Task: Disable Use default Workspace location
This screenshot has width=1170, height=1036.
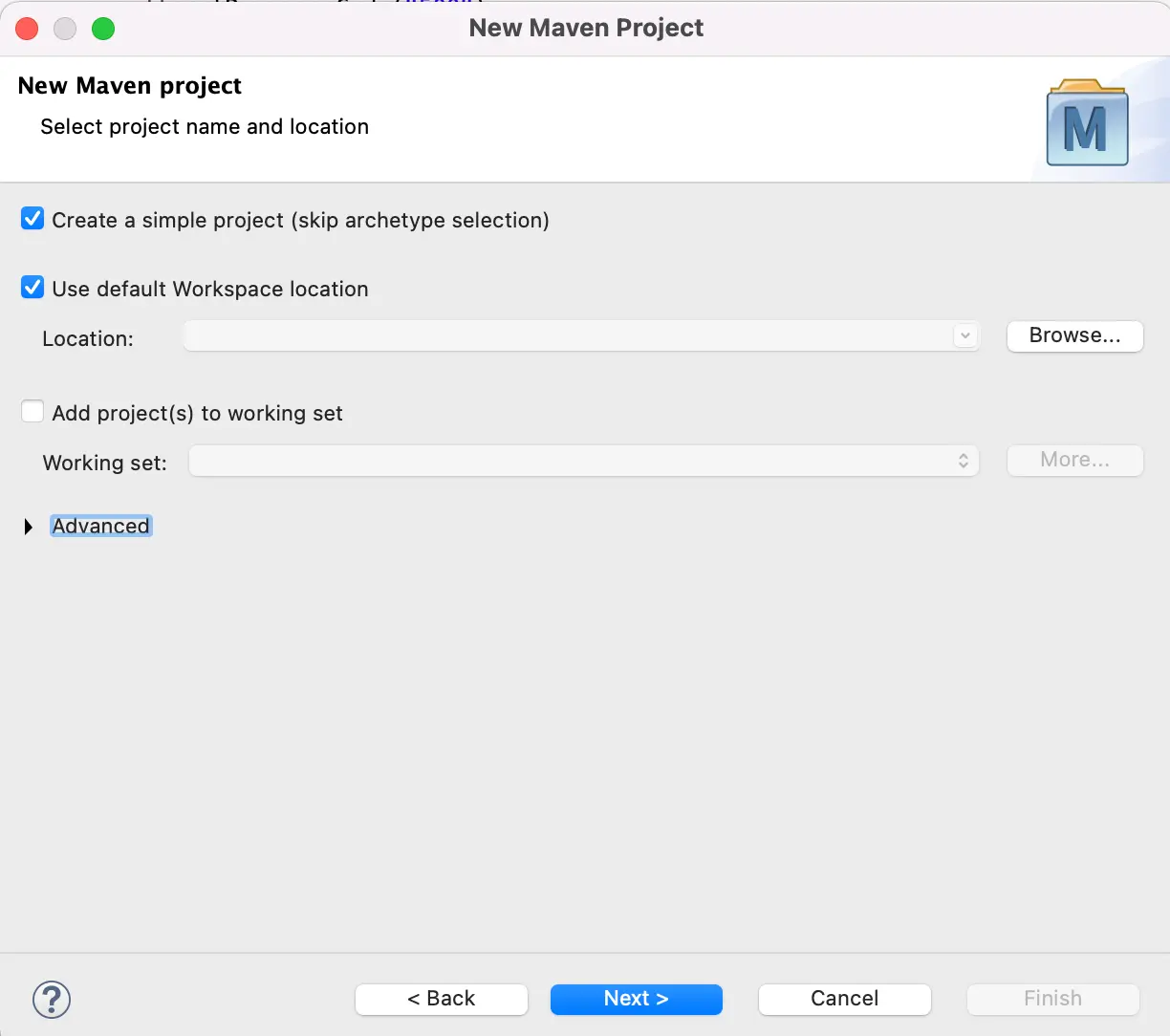Action: point(32,288)
